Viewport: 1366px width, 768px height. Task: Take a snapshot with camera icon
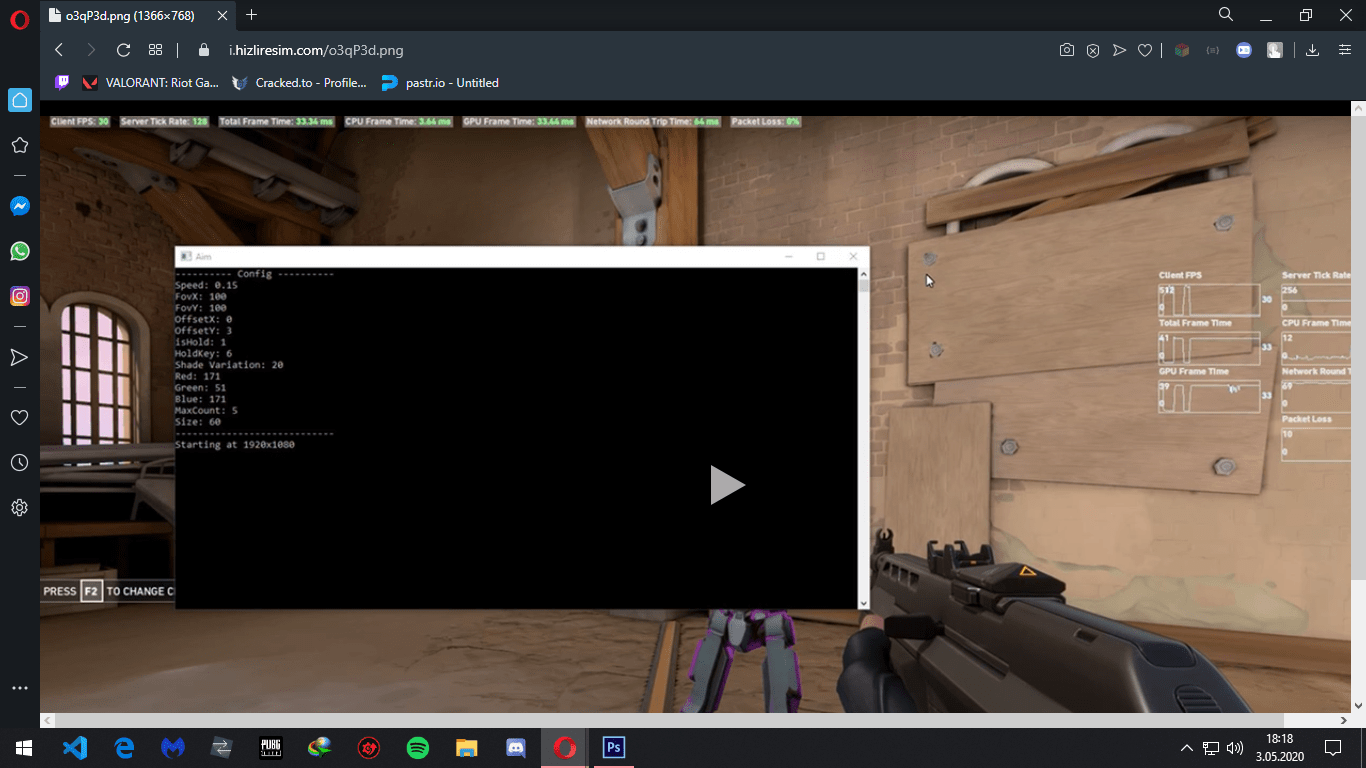[x=1067, y=50]
